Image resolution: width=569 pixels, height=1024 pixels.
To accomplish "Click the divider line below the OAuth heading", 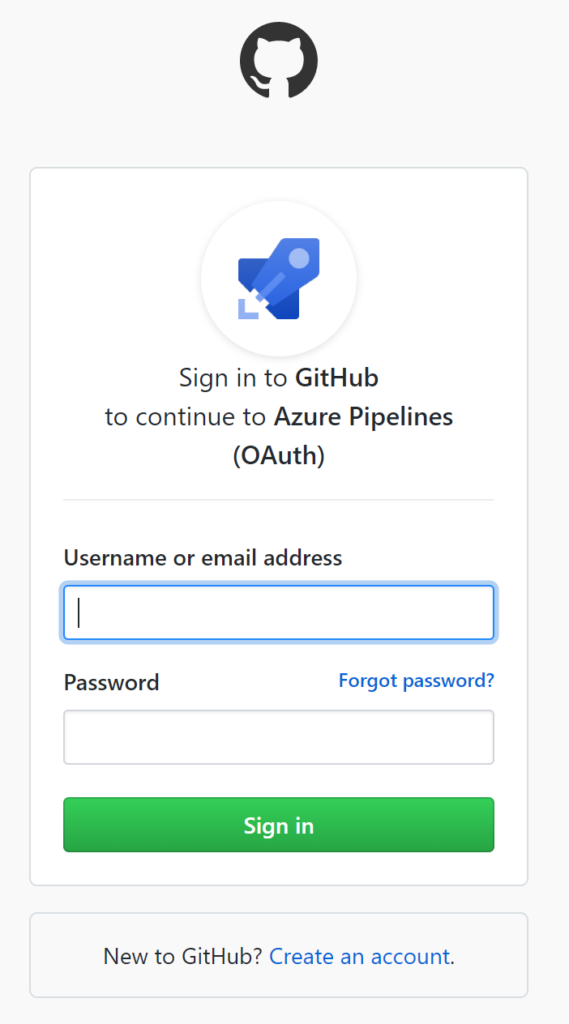I will pos(279,500).
